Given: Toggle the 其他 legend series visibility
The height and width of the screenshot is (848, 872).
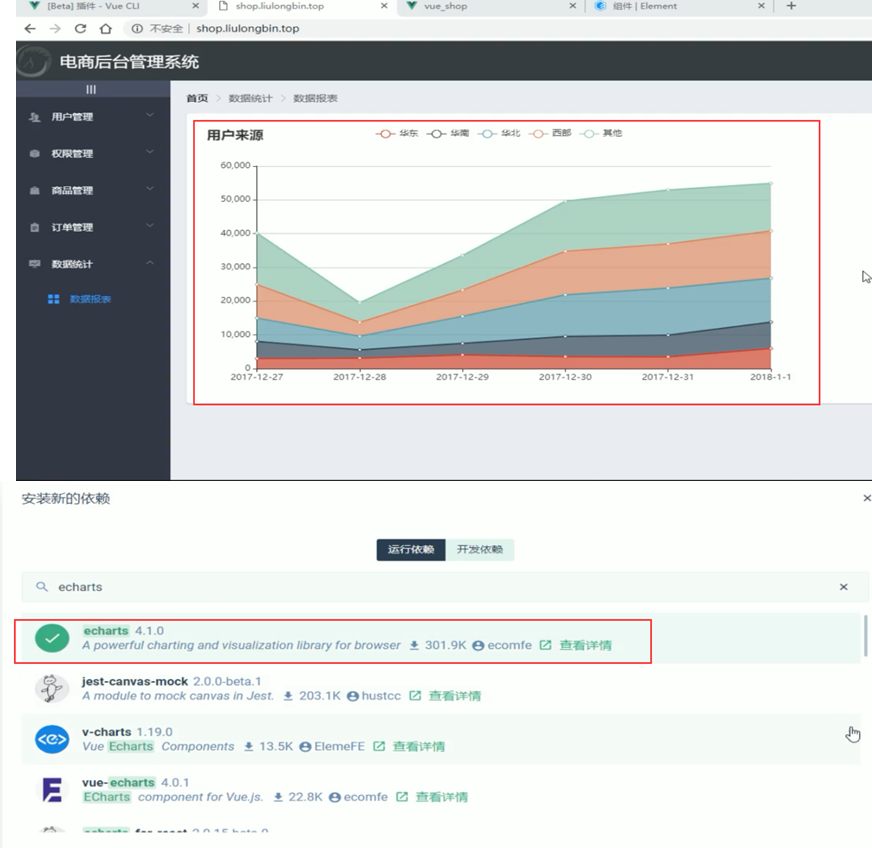Looking at the screenshot, I should pyautogui.click(x=603, y=133).
